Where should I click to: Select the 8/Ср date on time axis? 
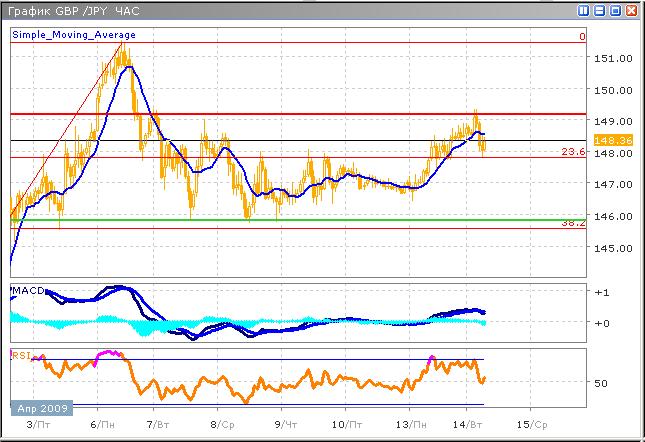(222, 426)
